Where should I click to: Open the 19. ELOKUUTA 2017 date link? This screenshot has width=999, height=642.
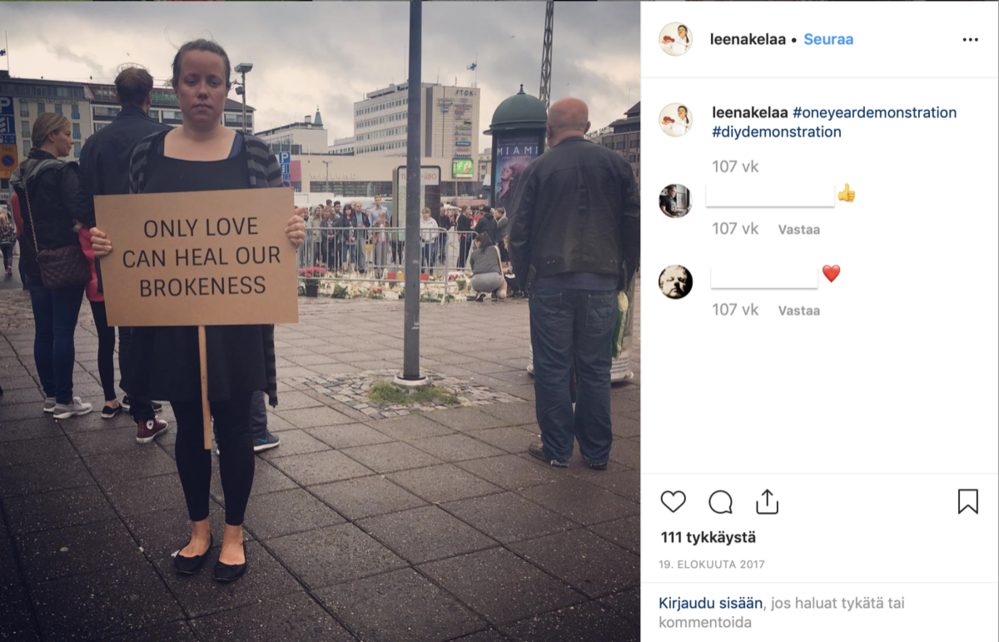pos(712,564)
